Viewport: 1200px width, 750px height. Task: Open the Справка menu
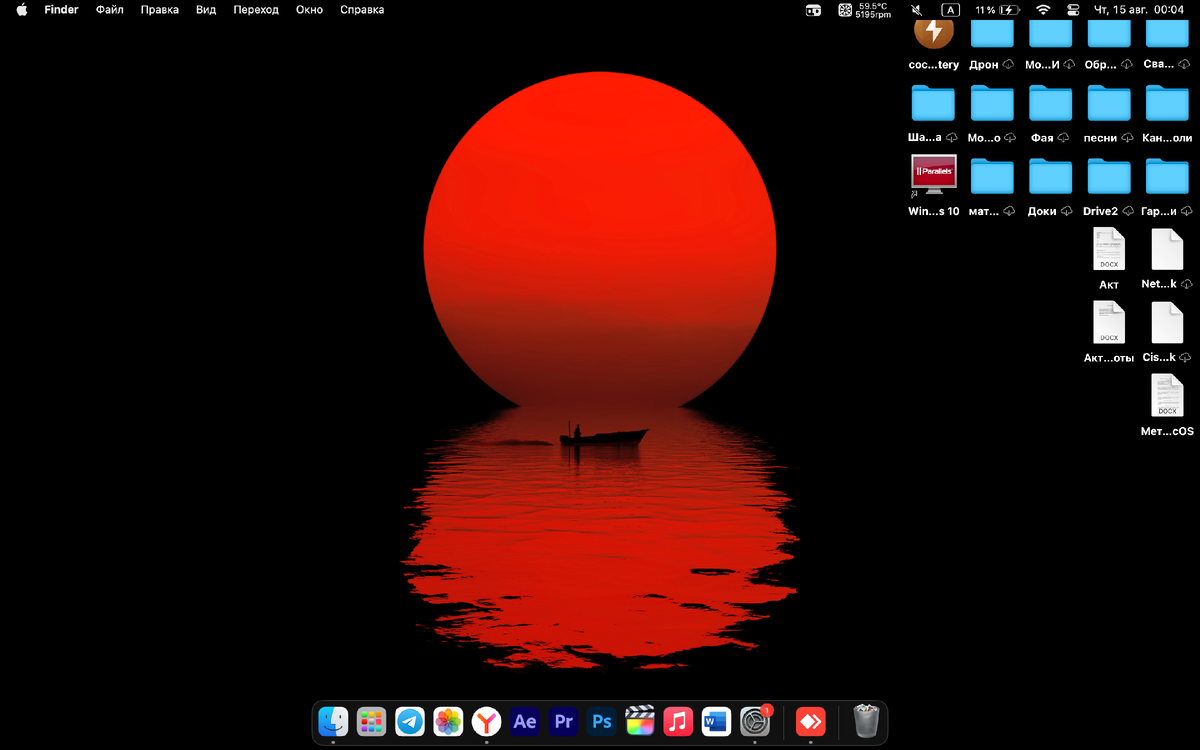tap(362, 10)
